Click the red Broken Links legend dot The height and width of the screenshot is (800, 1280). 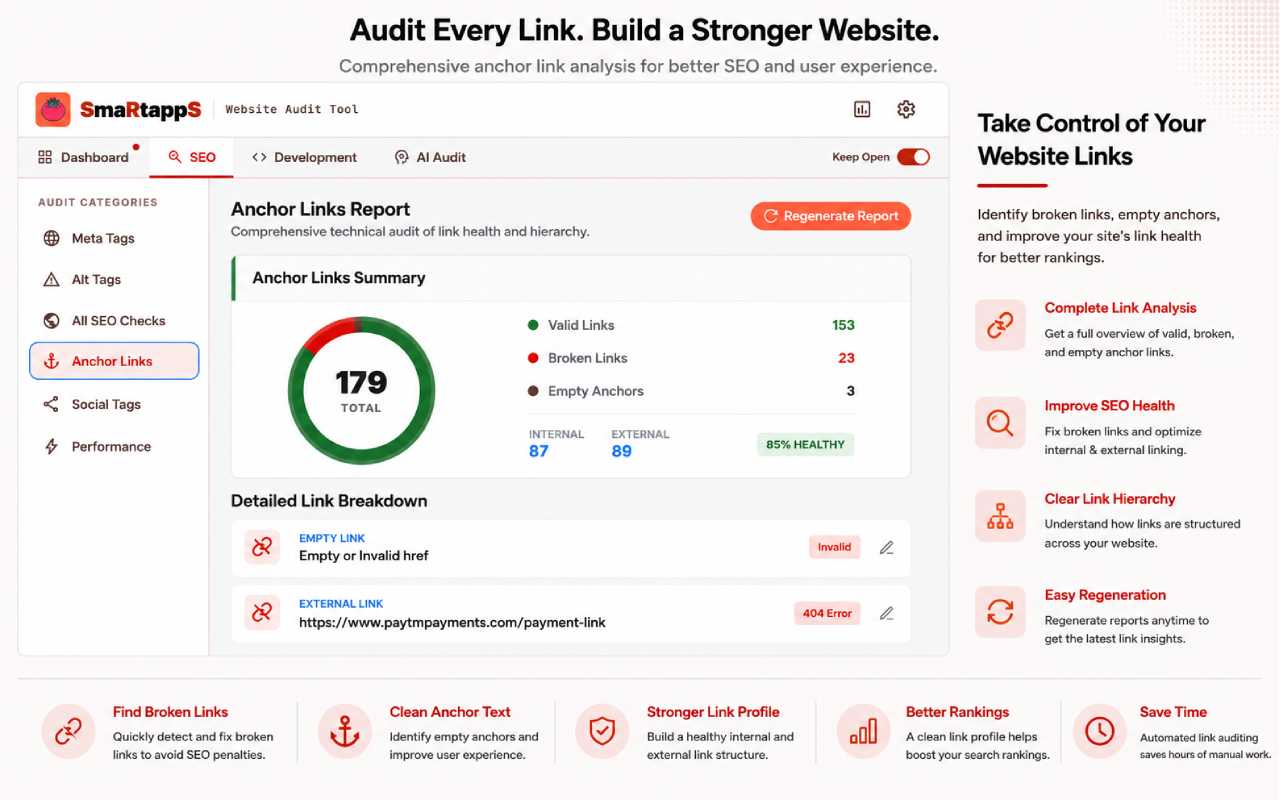(533, 358)
